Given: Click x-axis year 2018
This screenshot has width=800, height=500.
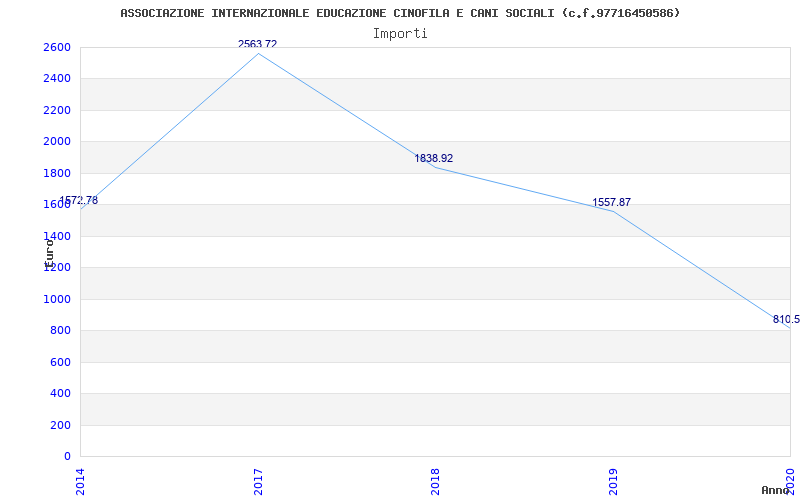Looking at the screenshot, I should [x=435, y=482].
